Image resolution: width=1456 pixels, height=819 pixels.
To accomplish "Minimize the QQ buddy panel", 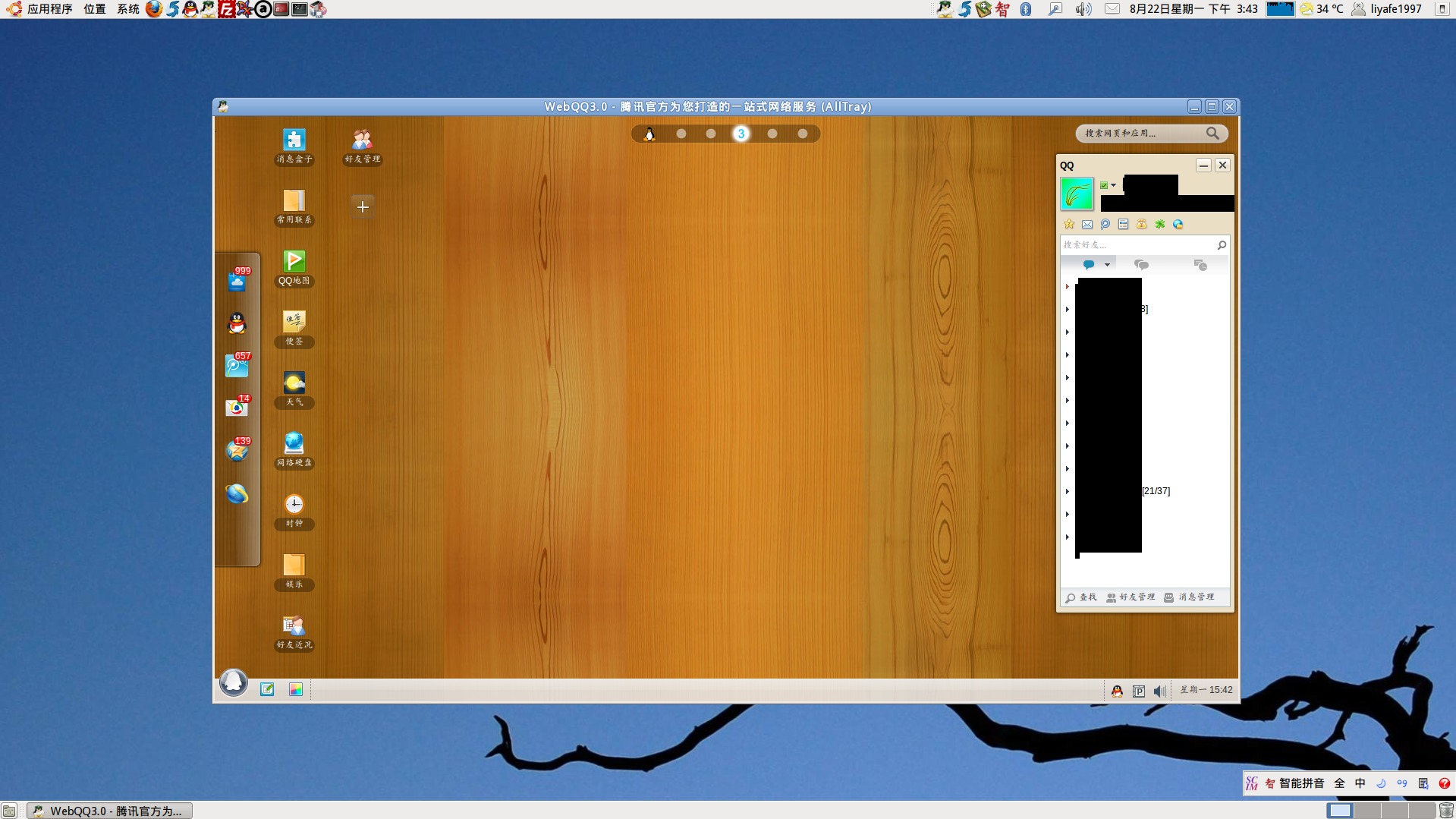I will tap(1203, 165).
